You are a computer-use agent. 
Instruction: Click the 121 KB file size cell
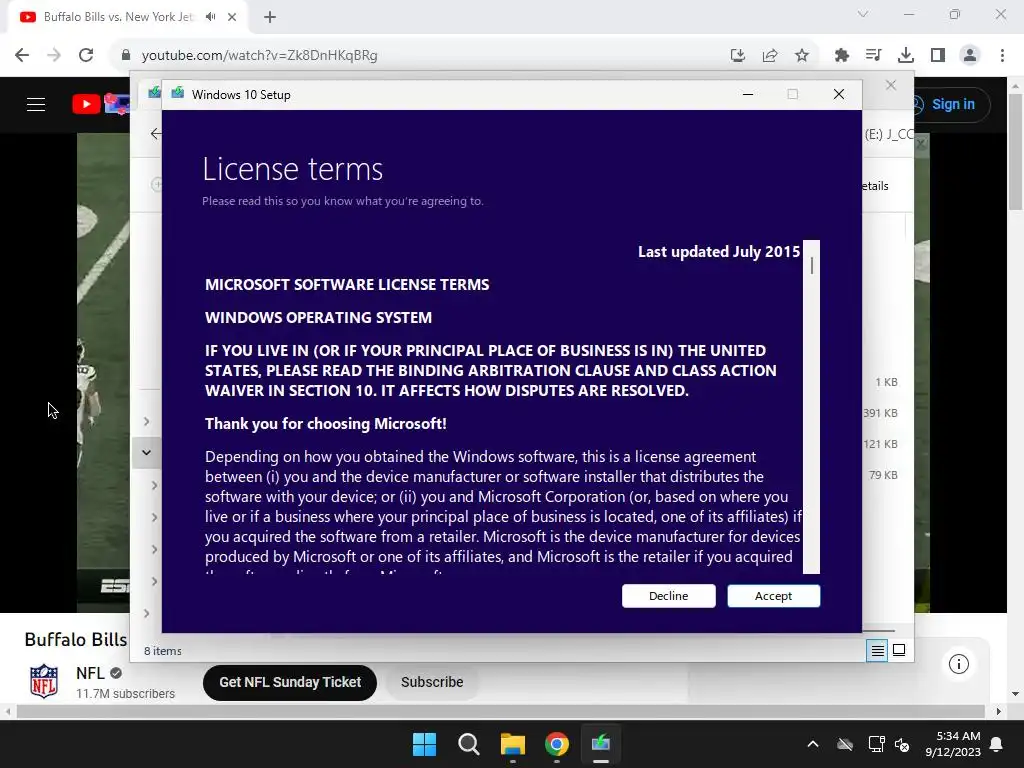(880, 444)
